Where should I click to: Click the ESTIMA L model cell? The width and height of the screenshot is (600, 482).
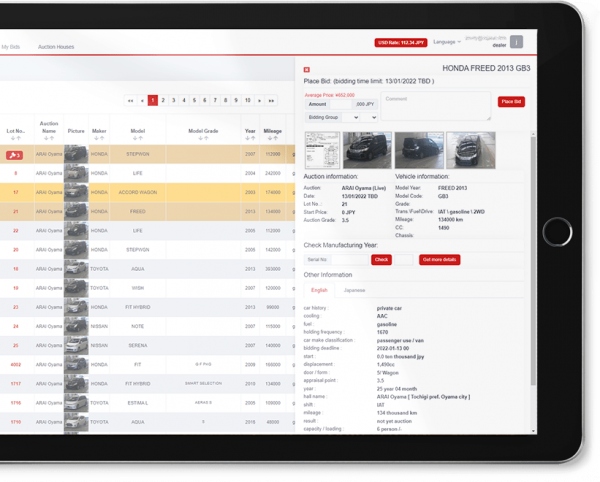pos(138,403)
